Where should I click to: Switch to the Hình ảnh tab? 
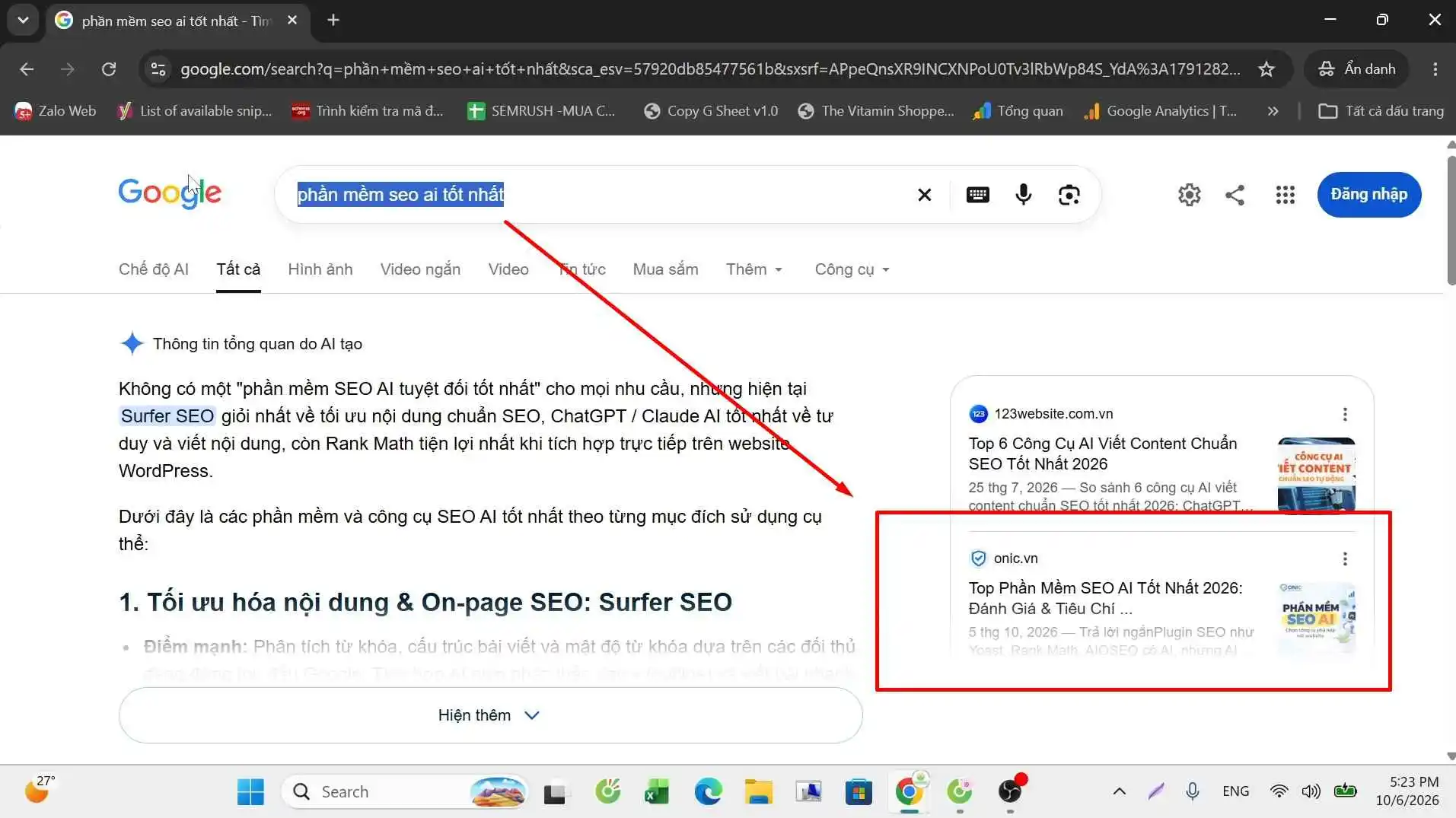[320, 269]
